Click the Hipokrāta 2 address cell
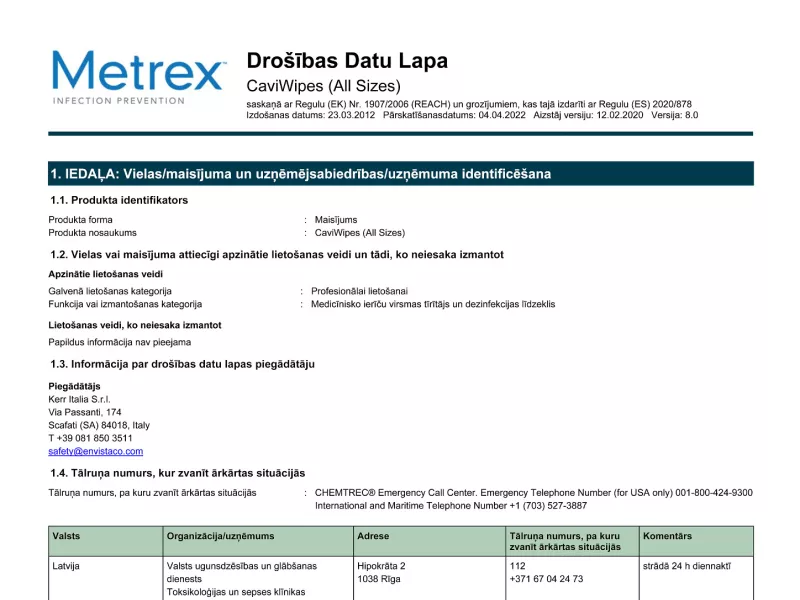Screen dimensions: 800x600 pyautogui.click(x=381, y=566)
